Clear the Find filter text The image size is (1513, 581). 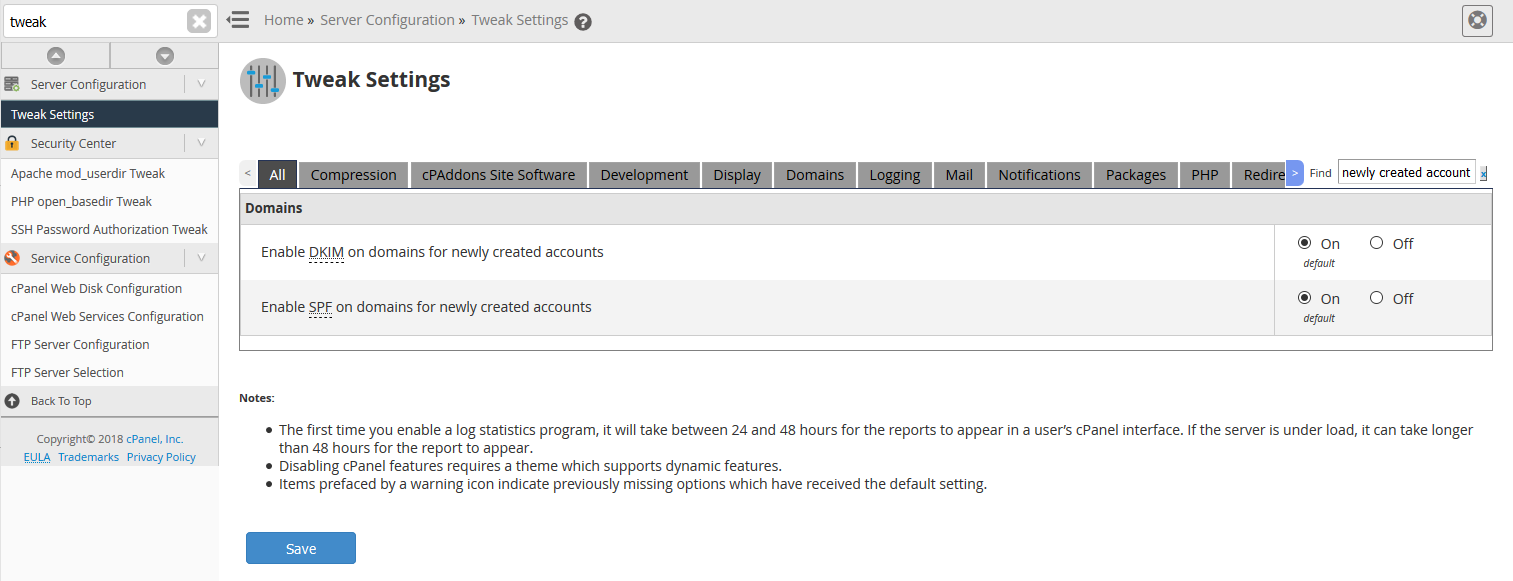coord(1483,173)
